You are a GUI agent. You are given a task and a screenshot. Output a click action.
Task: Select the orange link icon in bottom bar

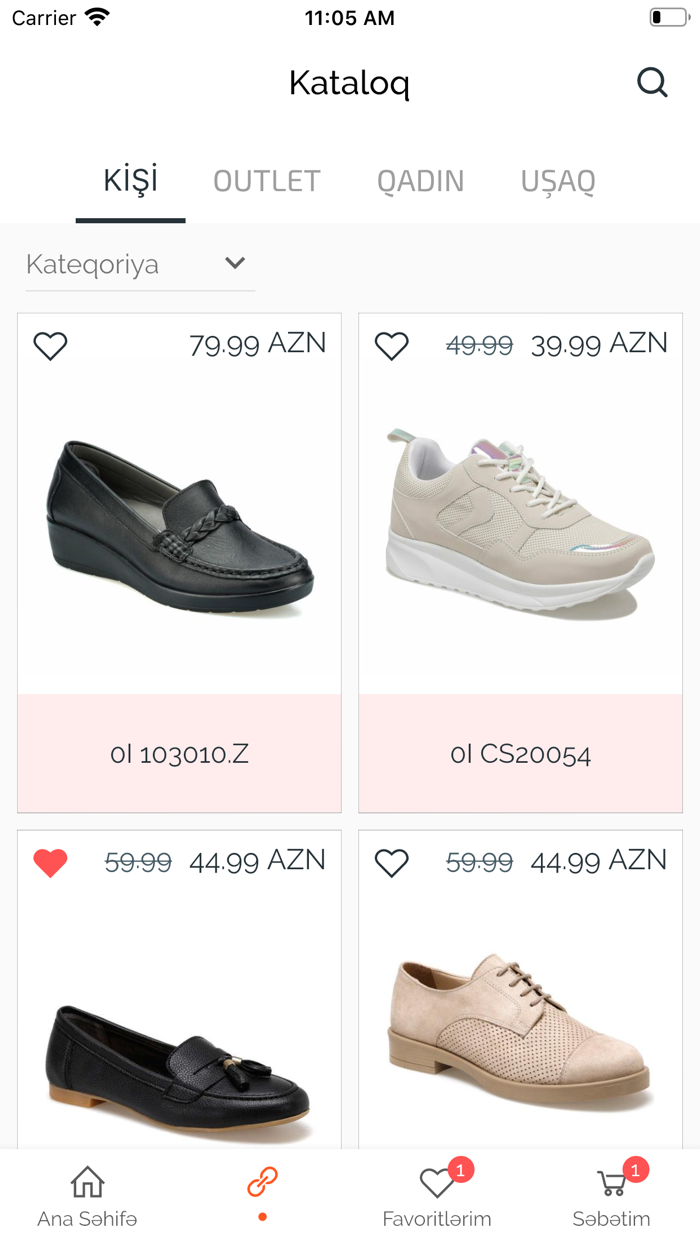pos(262,1181)
